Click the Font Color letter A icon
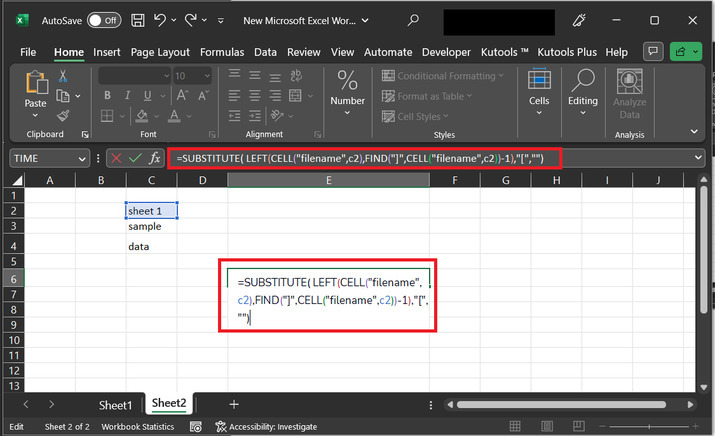The image size is (715, 436). pos(174,116)
